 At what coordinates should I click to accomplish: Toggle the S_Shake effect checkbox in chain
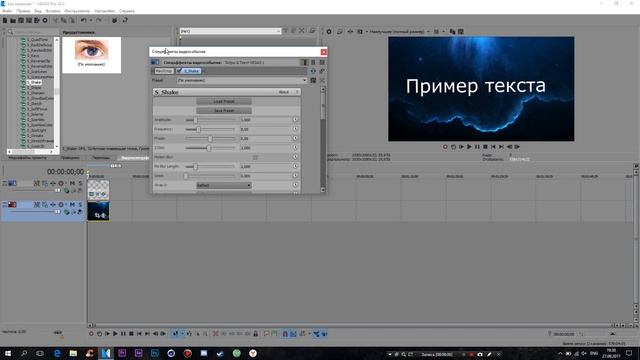[179, 71]
